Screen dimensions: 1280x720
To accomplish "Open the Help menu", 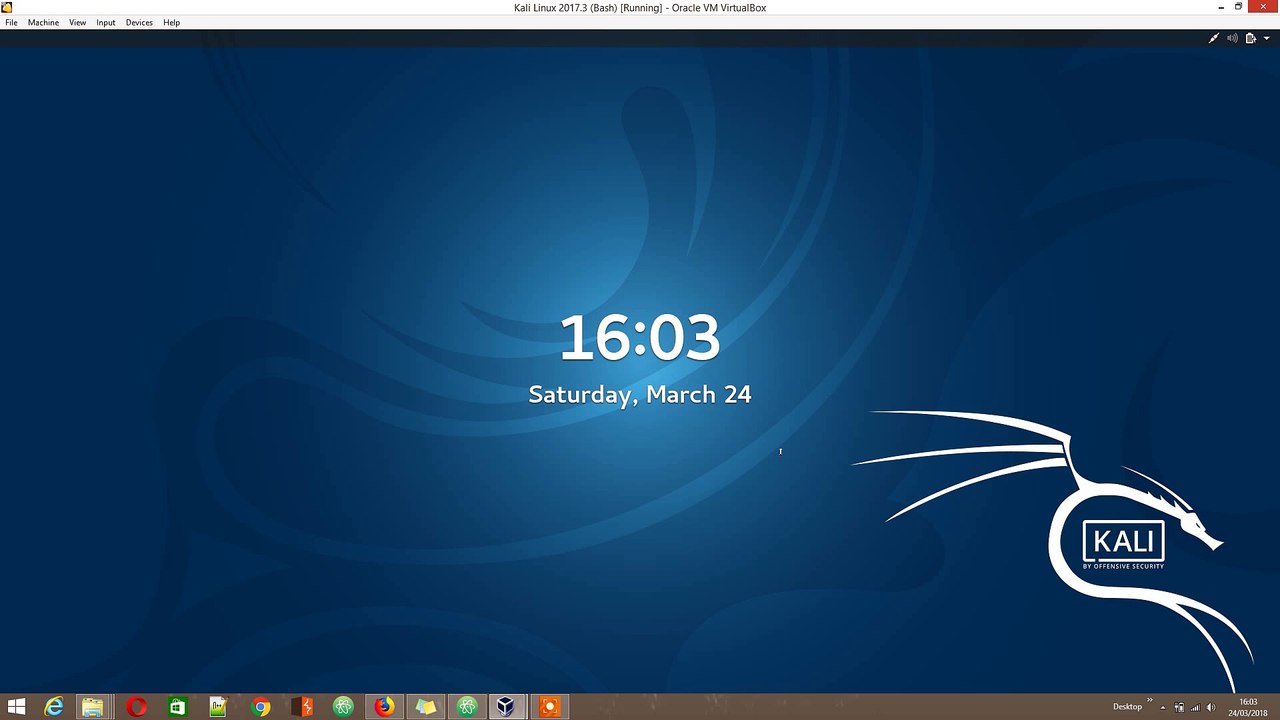I will (171, 22).
